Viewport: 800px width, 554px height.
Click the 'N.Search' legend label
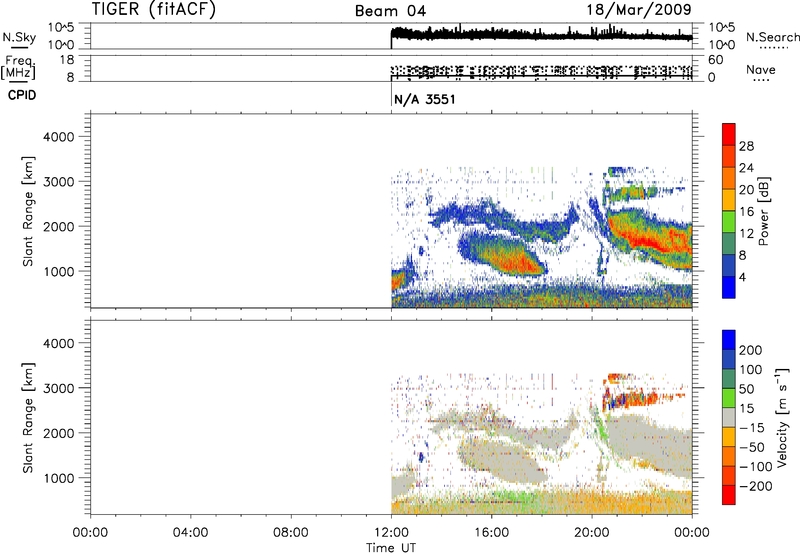(772, 37)
